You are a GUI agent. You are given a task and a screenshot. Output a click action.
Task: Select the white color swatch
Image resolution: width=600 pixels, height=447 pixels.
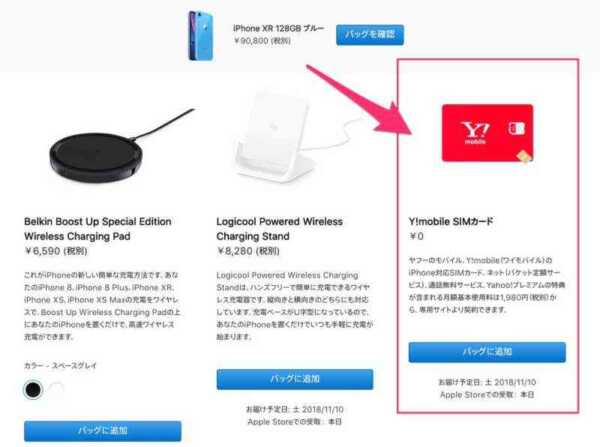[57, 390]
